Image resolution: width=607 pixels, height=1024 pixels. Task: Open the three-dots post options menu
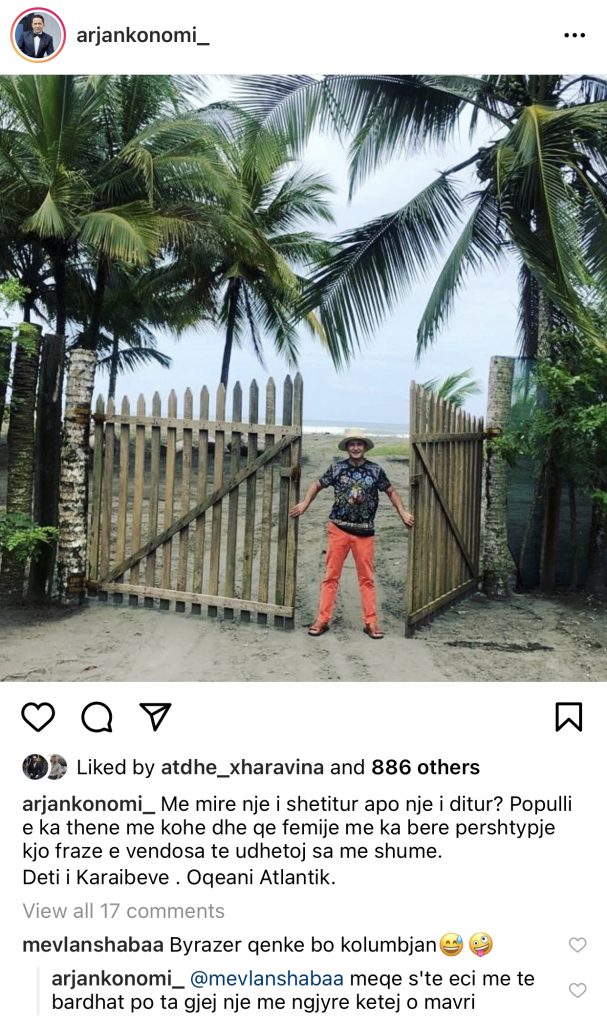(x=574, y=35)
